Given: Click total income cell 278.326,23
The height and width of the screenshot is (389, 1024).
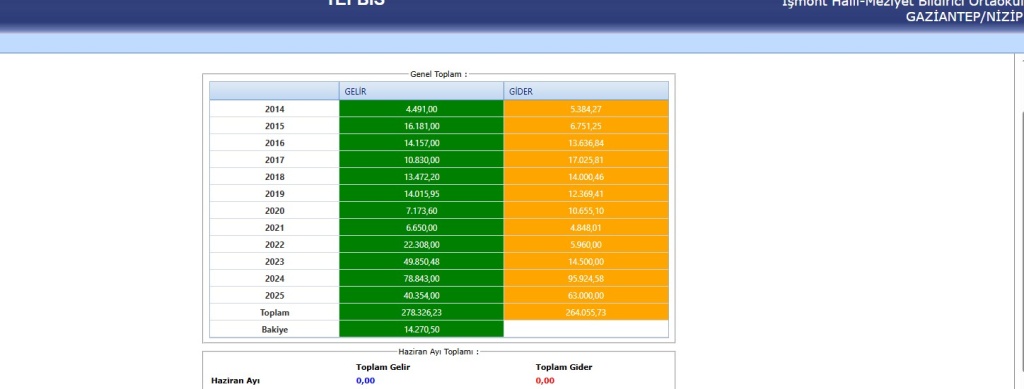Looking at the screenshot, I should click(421, 313).
